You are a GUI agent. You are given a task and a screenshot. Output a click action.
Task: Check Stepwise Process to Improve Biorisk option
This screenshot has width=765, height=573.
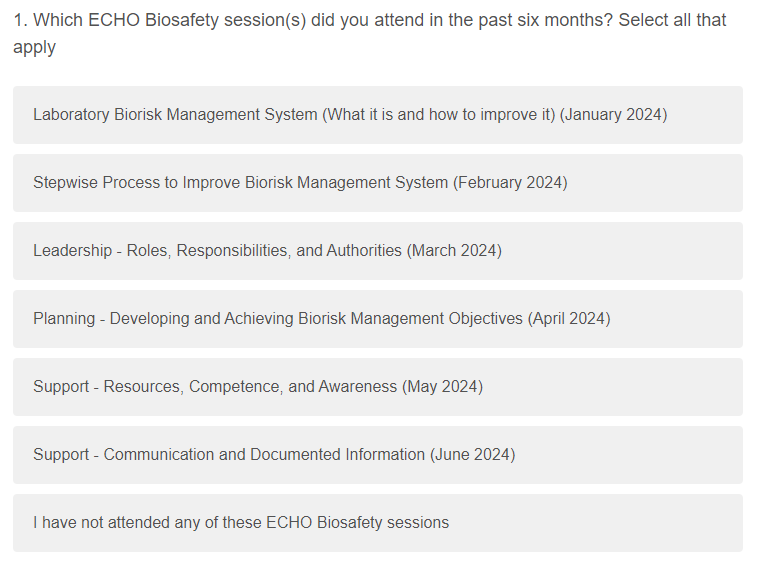[x=300, y=183]
